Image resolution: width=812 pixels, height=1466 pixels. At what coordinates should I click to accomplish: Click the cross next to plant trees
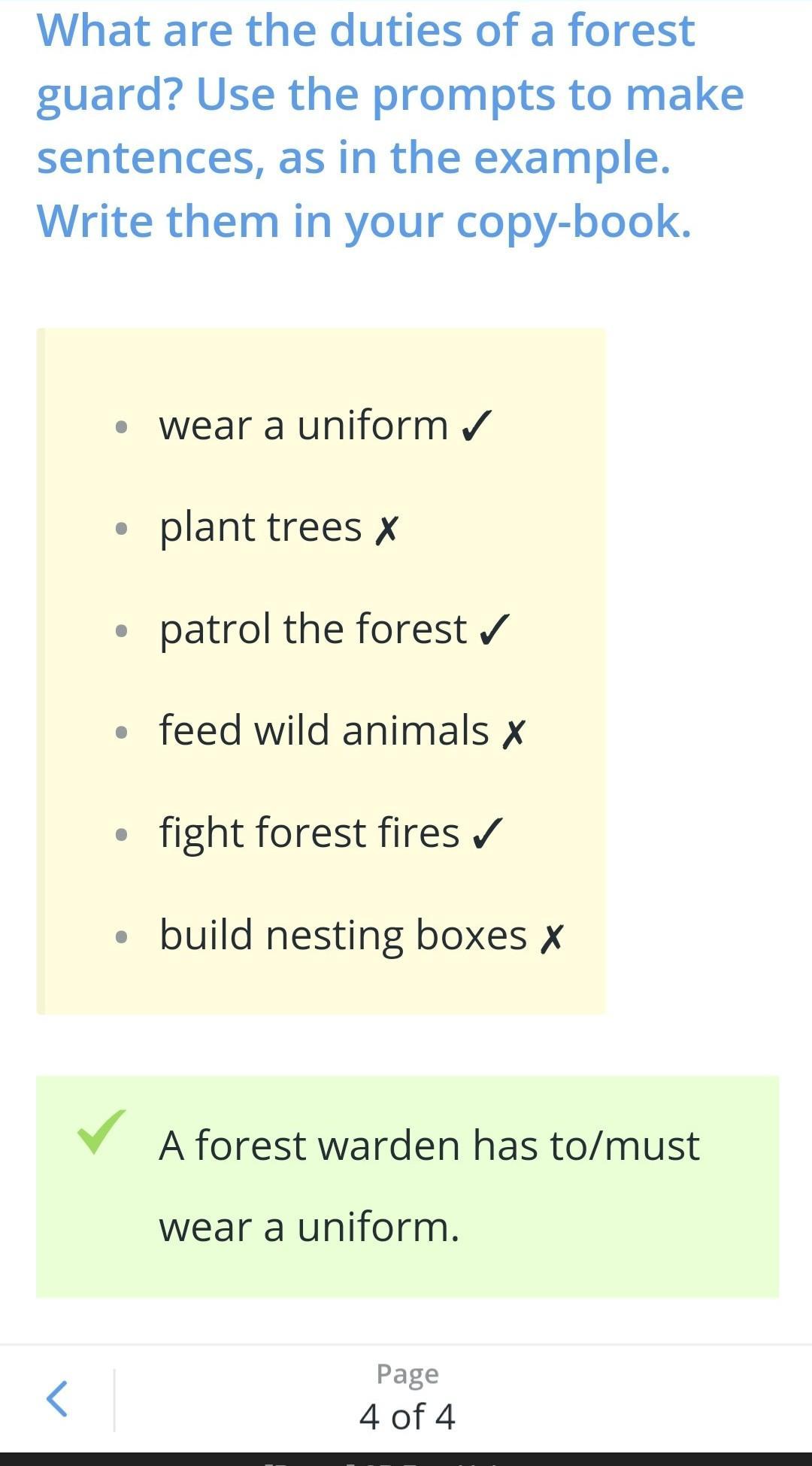click(x=386, y=530)
